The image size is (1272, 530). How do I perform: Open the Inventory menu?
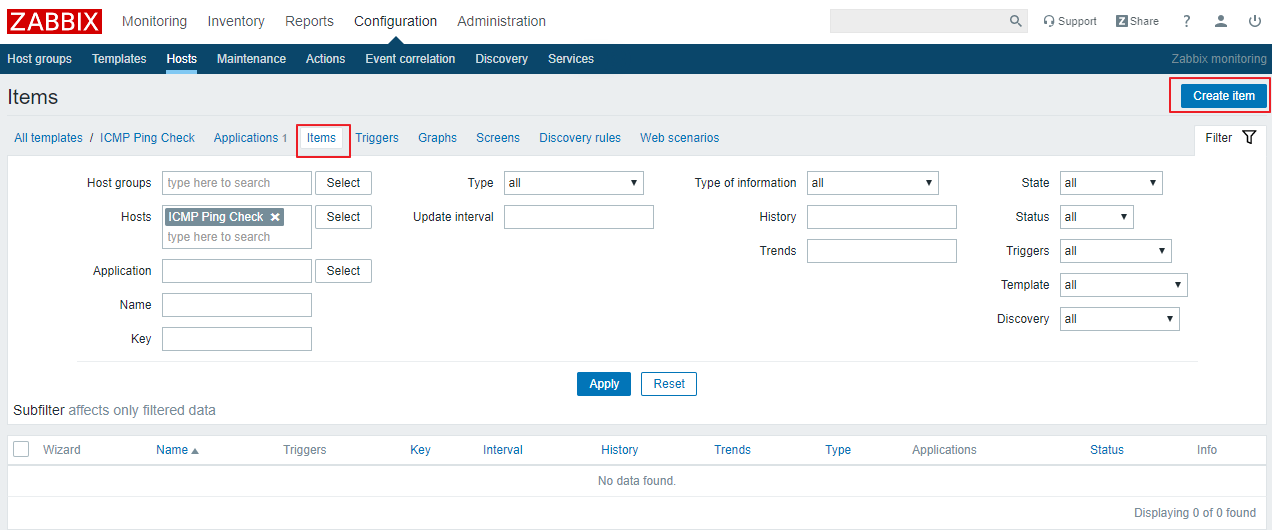pos(236,21)
